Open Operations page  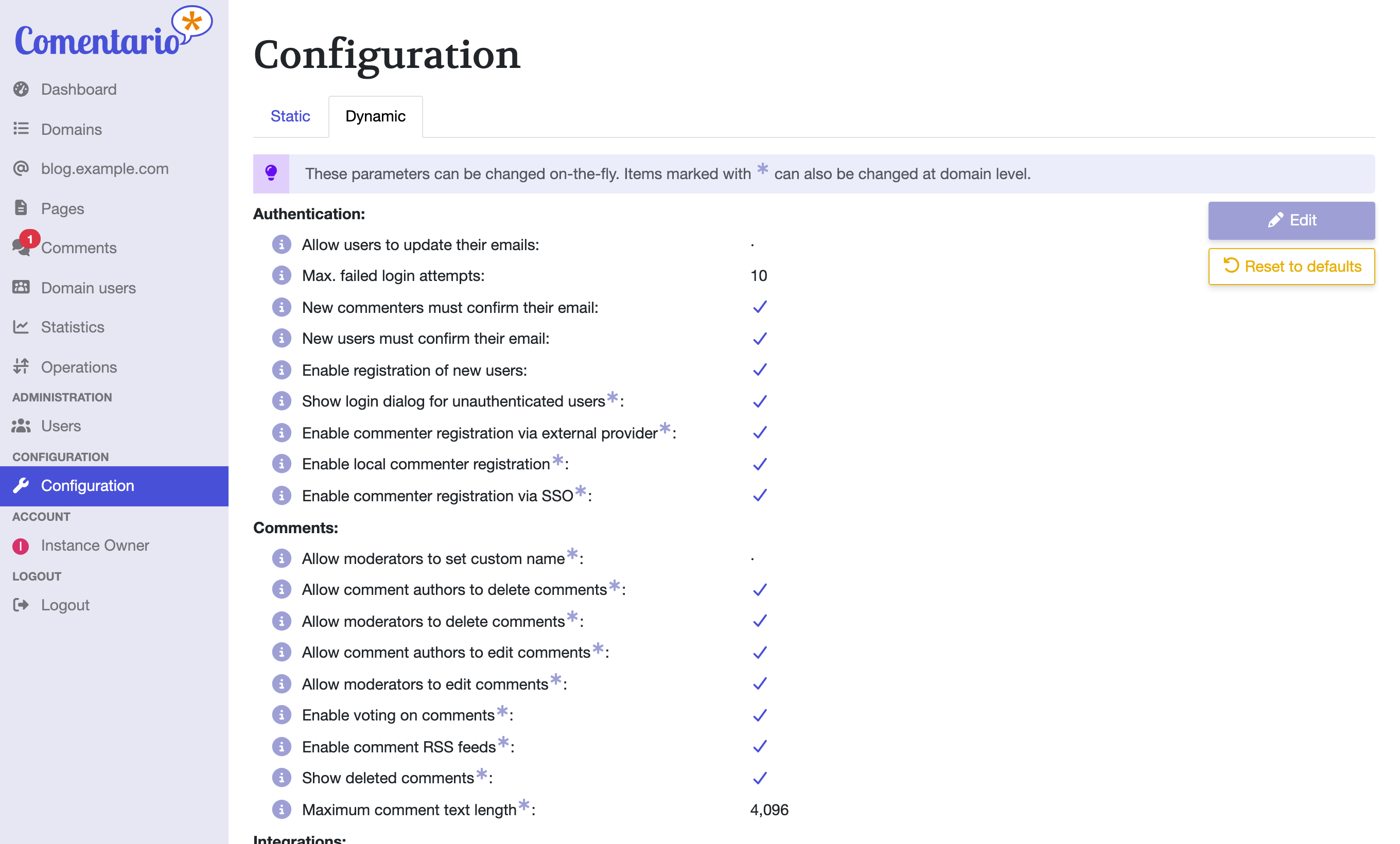pos(114,367)
